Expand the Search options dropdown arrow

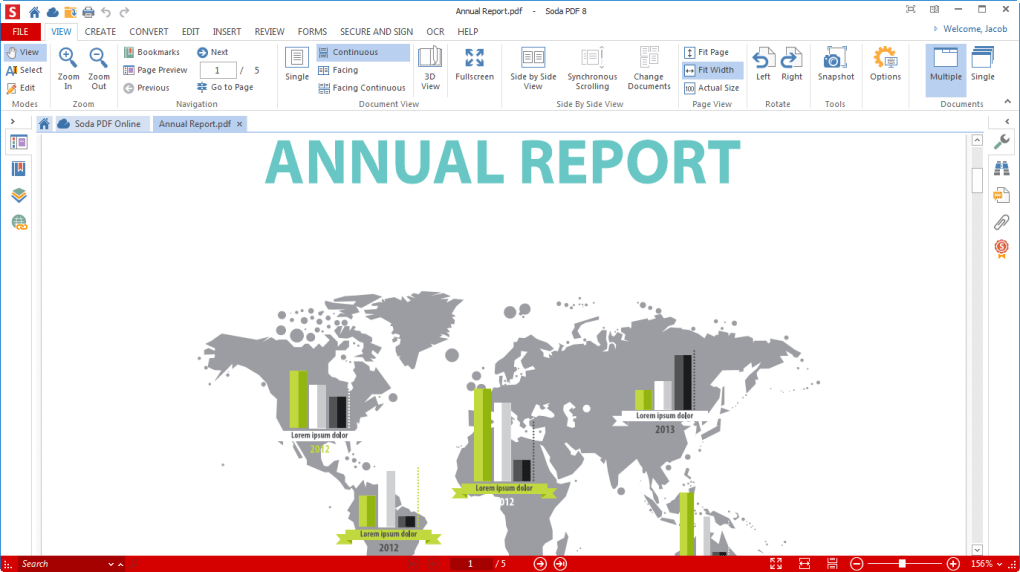(x=110, y=564)
